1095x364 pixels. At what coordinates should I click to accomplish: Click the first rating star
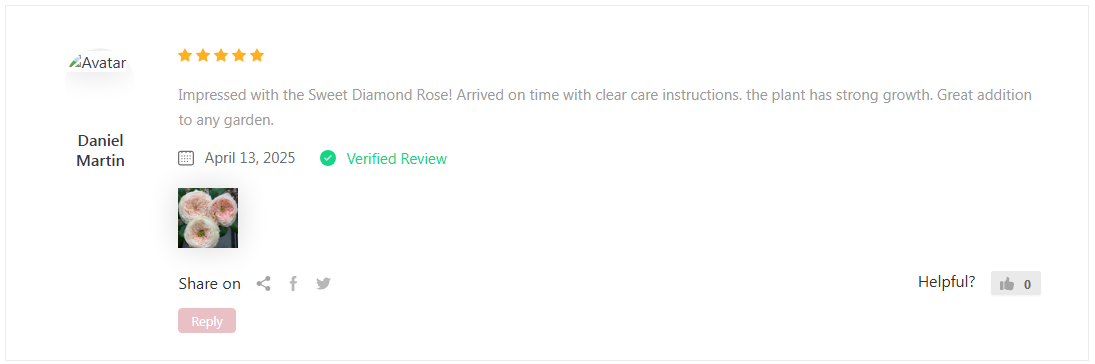[185, 55]
